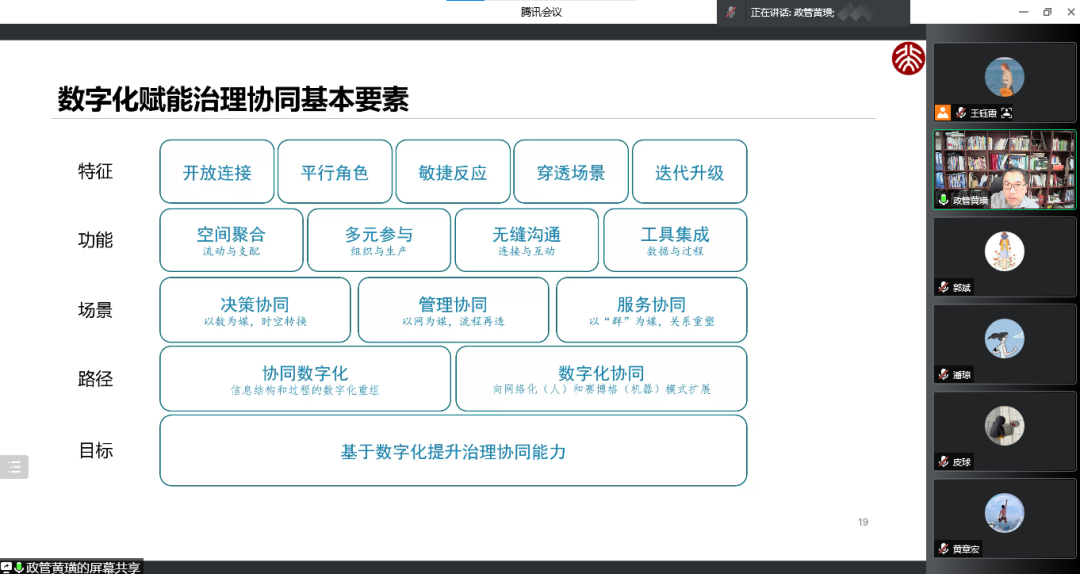Click 潘琼's muted microphone icon
Viewport: 1080px width, 574px height.
pos(942,375)
